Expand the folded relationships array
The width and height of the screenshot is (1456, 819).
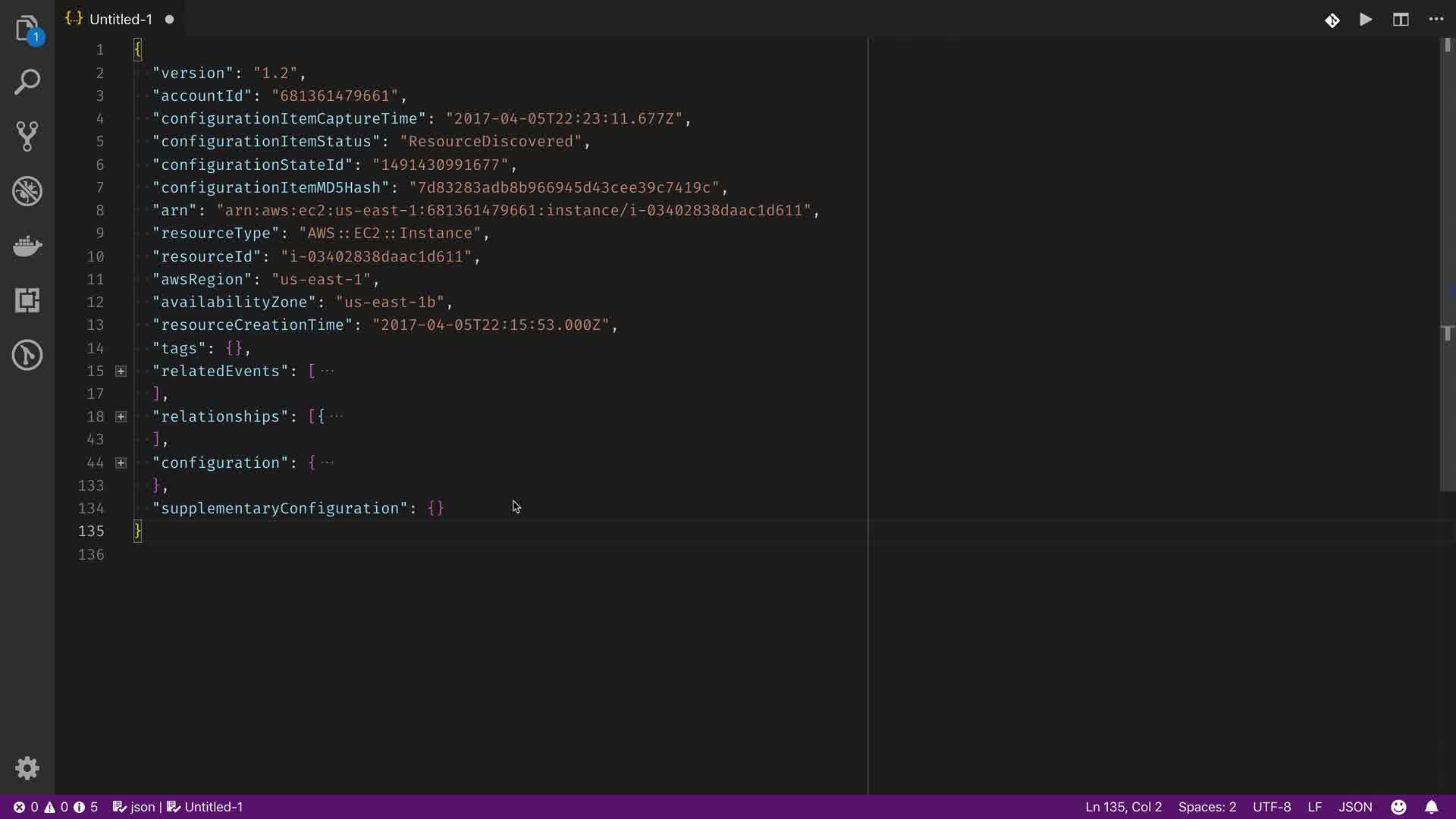click(x=121, y=416)
